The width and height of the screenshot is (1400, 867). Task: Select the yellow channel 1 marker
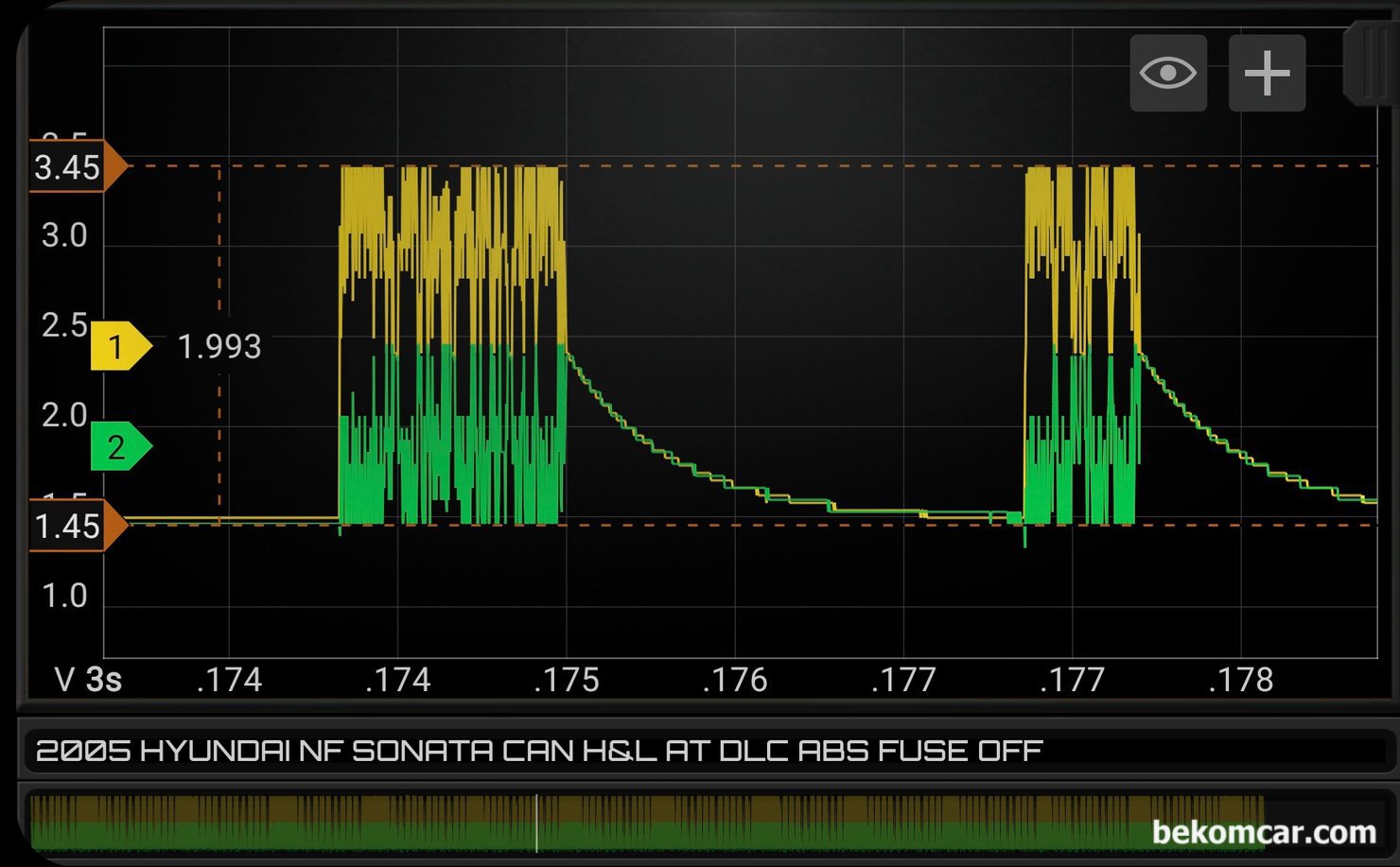point(121,346)
